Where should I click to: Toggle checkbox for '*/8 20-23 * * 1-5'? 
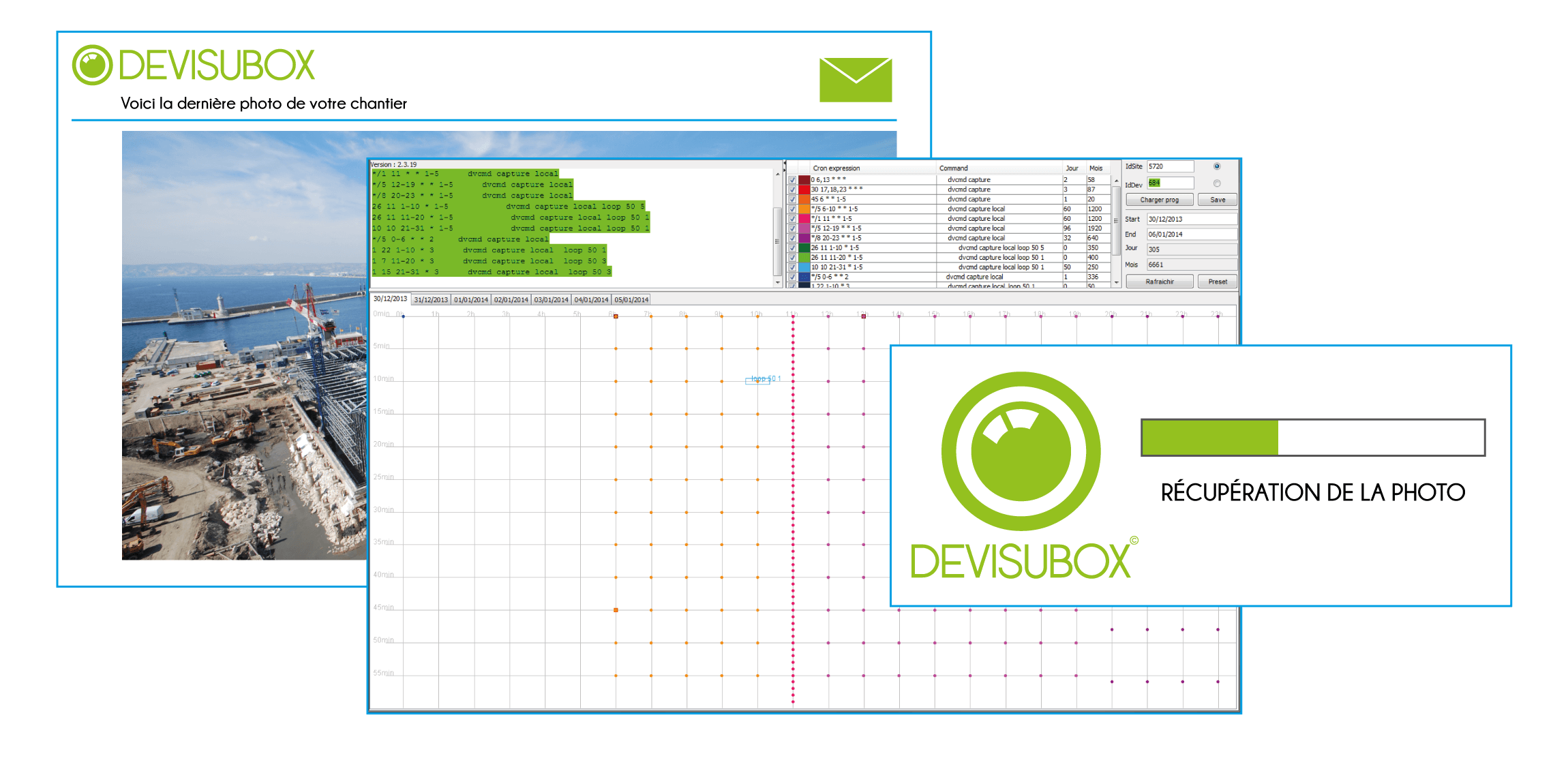coord(792,238)
